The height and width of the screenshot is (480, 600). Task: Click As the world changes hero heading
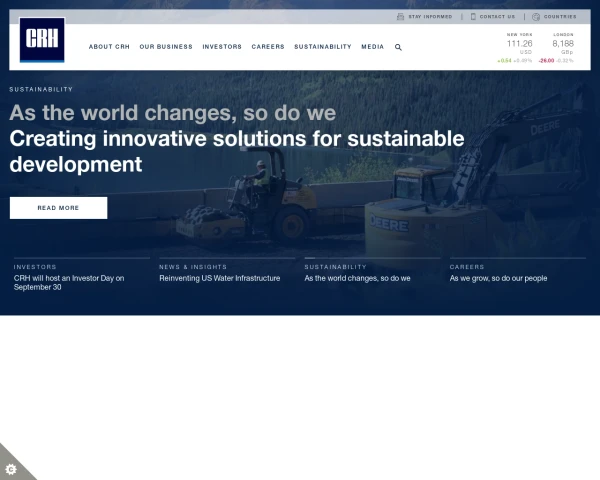[173, 113]
